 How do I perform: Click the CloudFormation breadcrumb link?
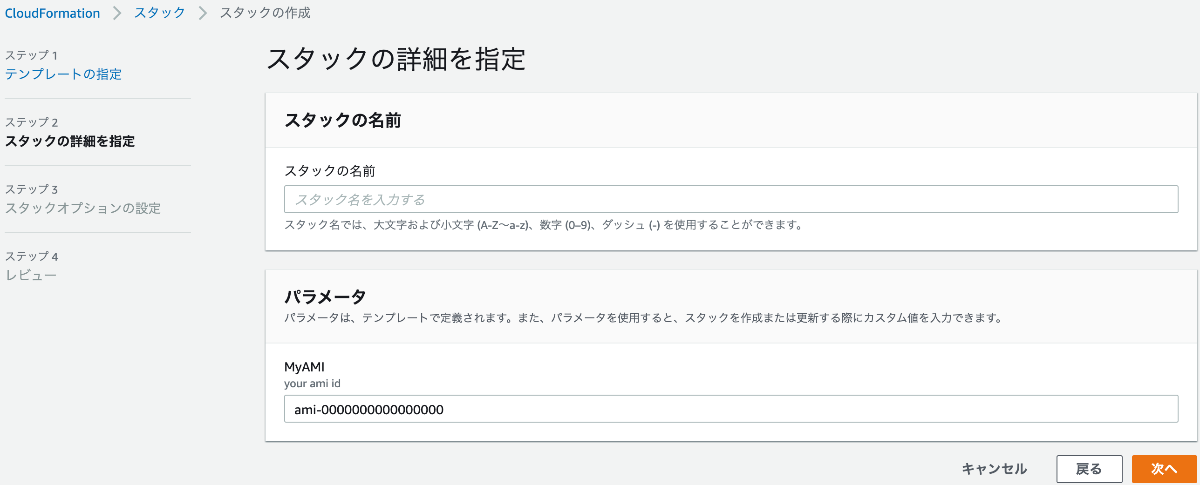pyautogui.click(x=53, y=13)
